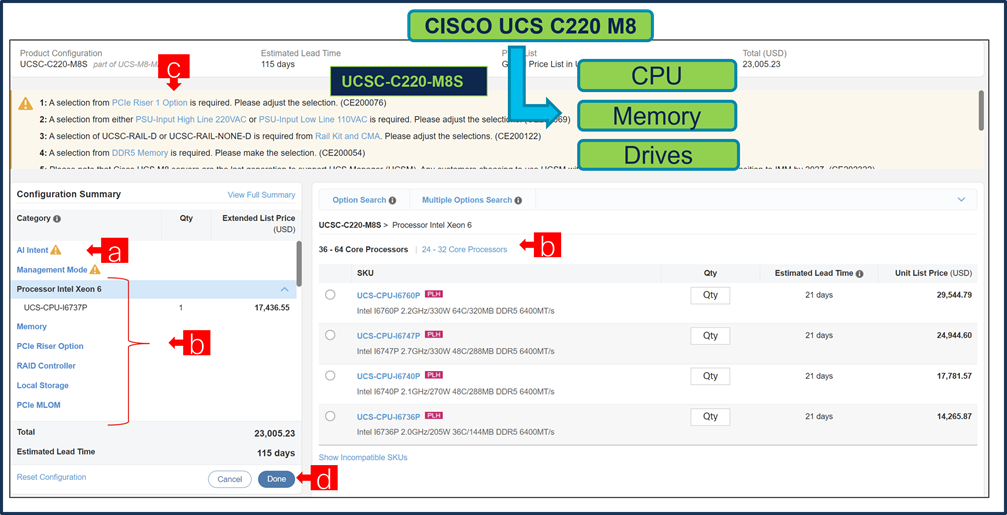
Task: Select the UCS-CPU-I6760P radio button
Action: 330,295
